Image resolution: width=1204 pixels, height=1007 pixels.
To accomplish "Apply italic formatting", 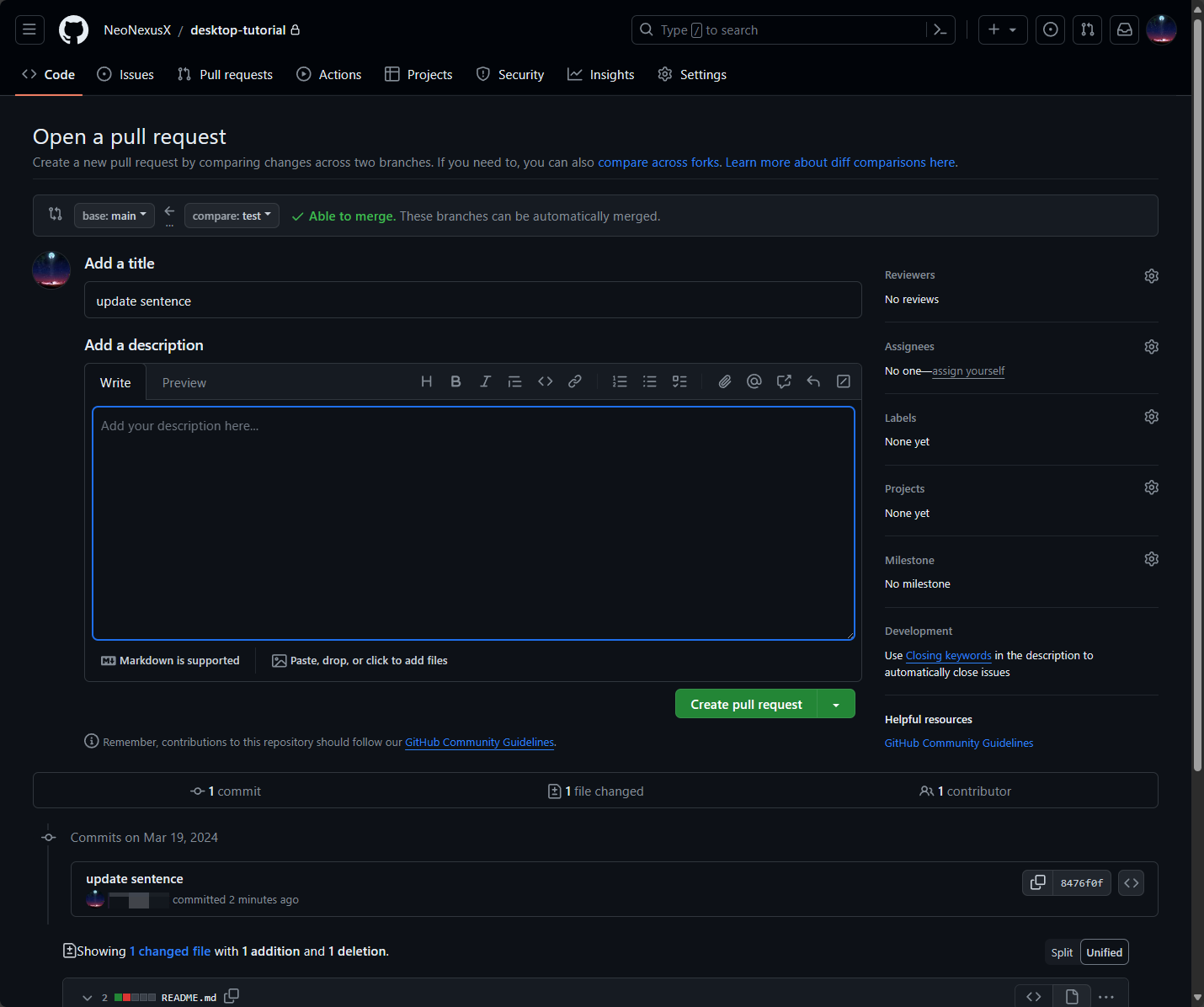I will [x=485, y=381].
